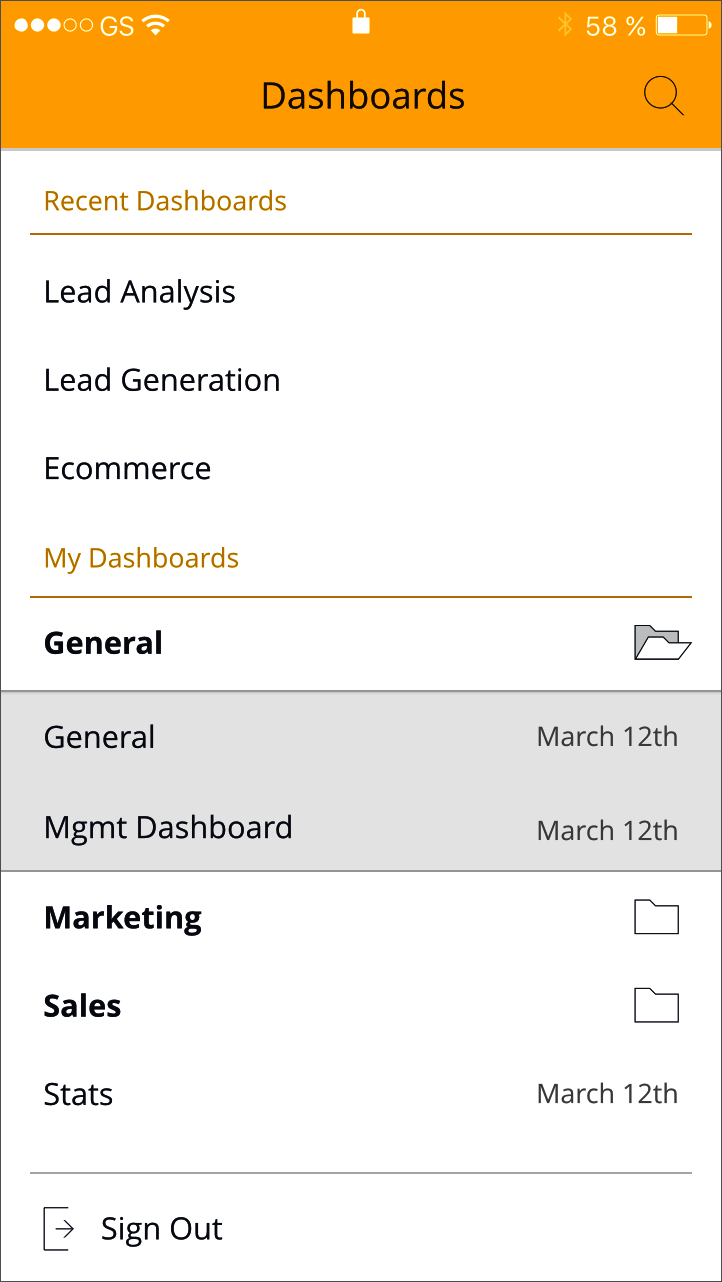The image size is (722, 1282).
Task: Click the Sales folder icon
Action: pos(656,1005)
